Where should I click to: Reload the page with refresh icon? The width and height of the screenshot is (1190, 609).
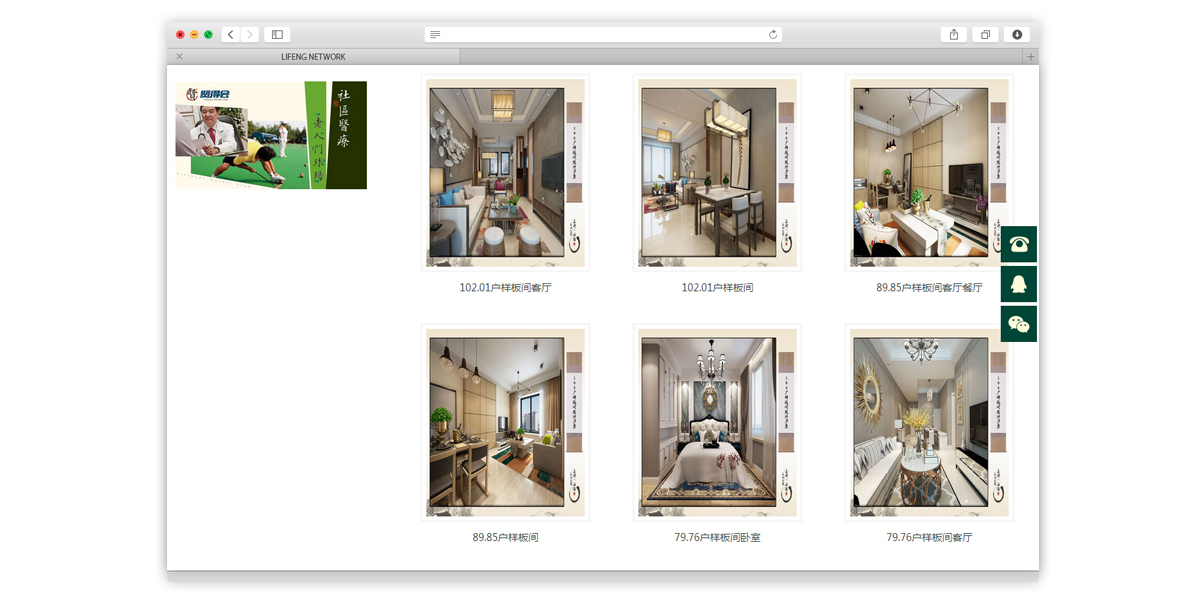coord(773,34)
